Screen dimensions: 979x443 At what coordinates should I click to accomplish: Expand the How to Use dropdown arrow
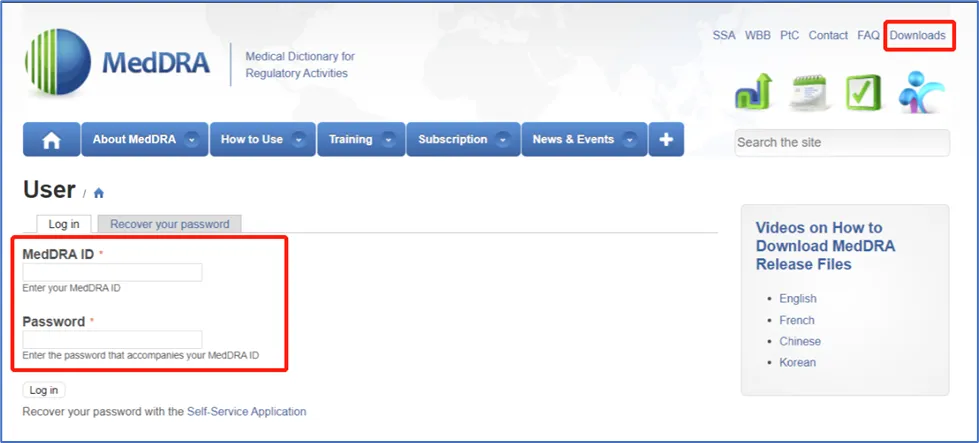(x=298, y=140)
